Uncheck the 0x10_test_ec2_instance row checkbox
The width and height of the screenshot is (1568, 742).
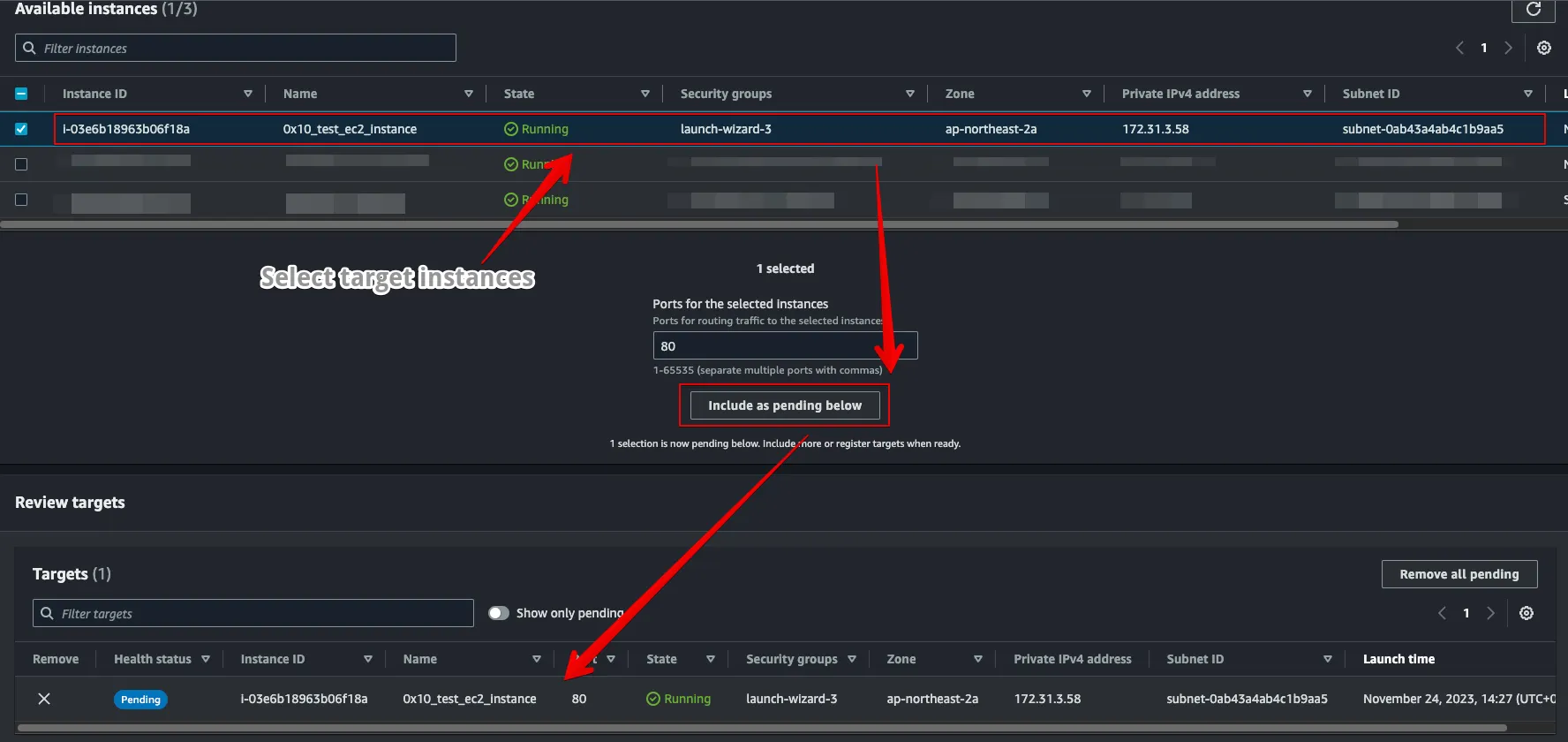tap(21, 129)
